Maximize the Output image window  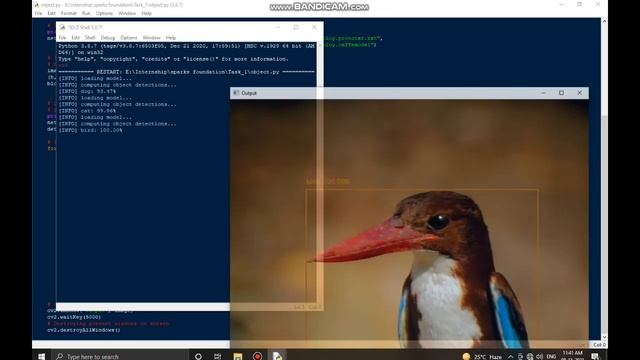[x=562, y=93]
